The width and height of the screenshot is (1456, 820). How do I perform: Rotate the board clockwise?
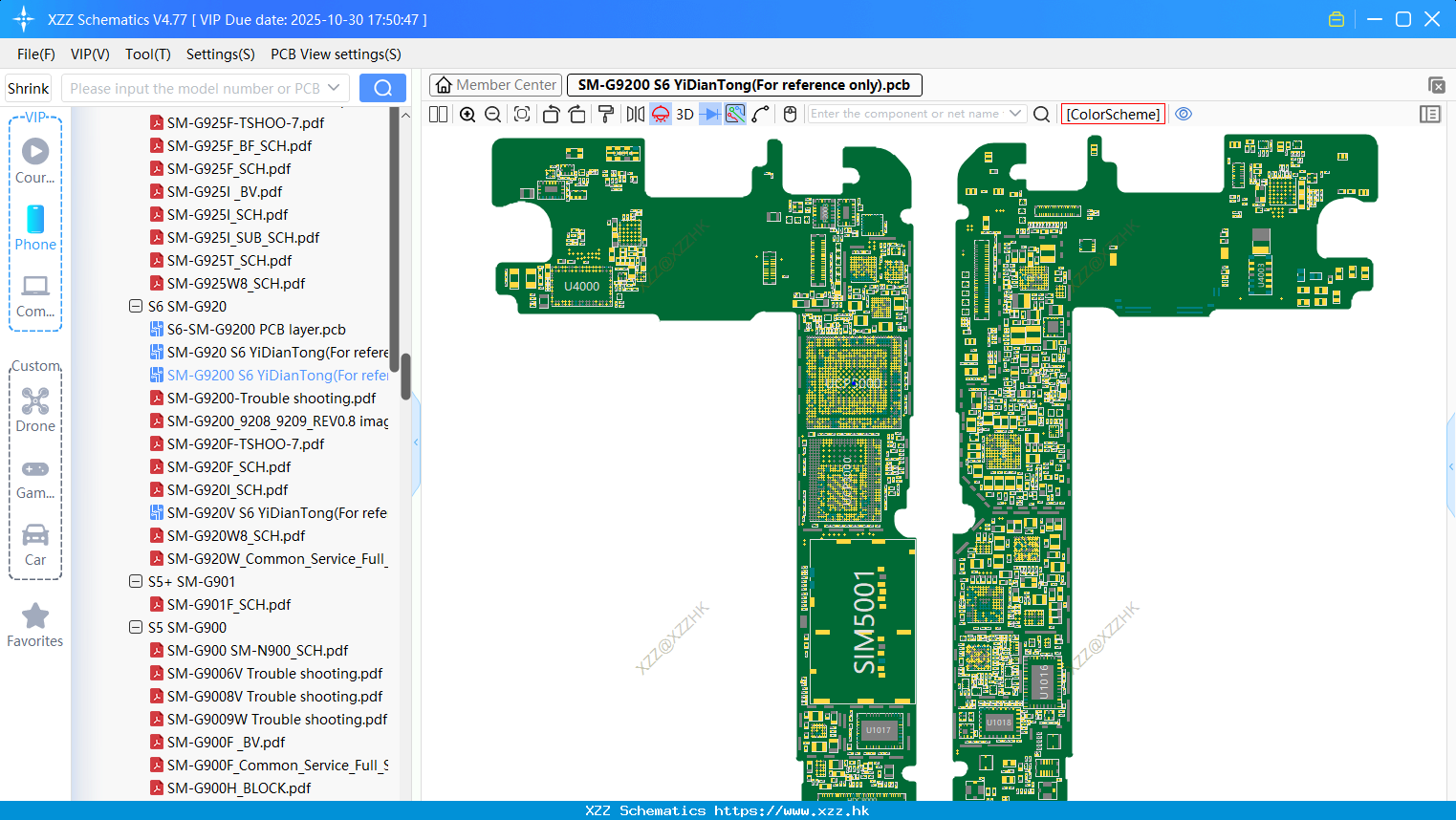click(x=577, y=114)
